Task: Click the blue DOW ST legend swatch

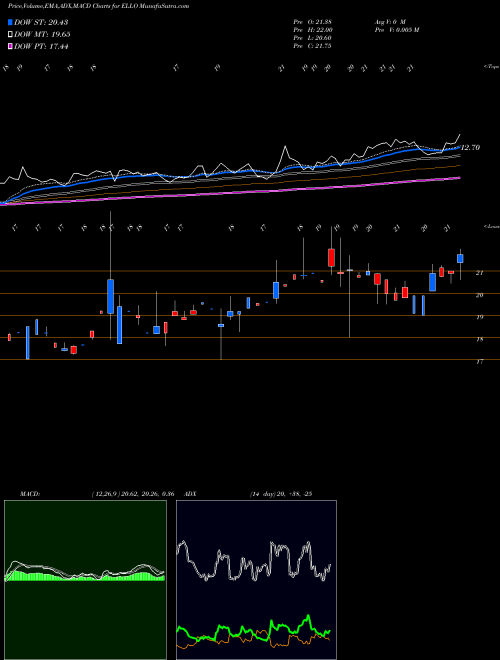Action: (11, 22)
